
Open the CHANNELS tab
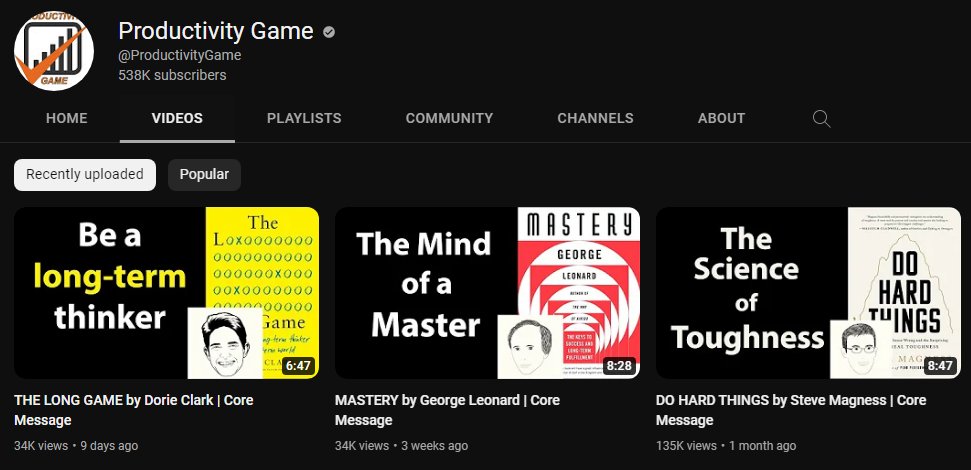595,118
